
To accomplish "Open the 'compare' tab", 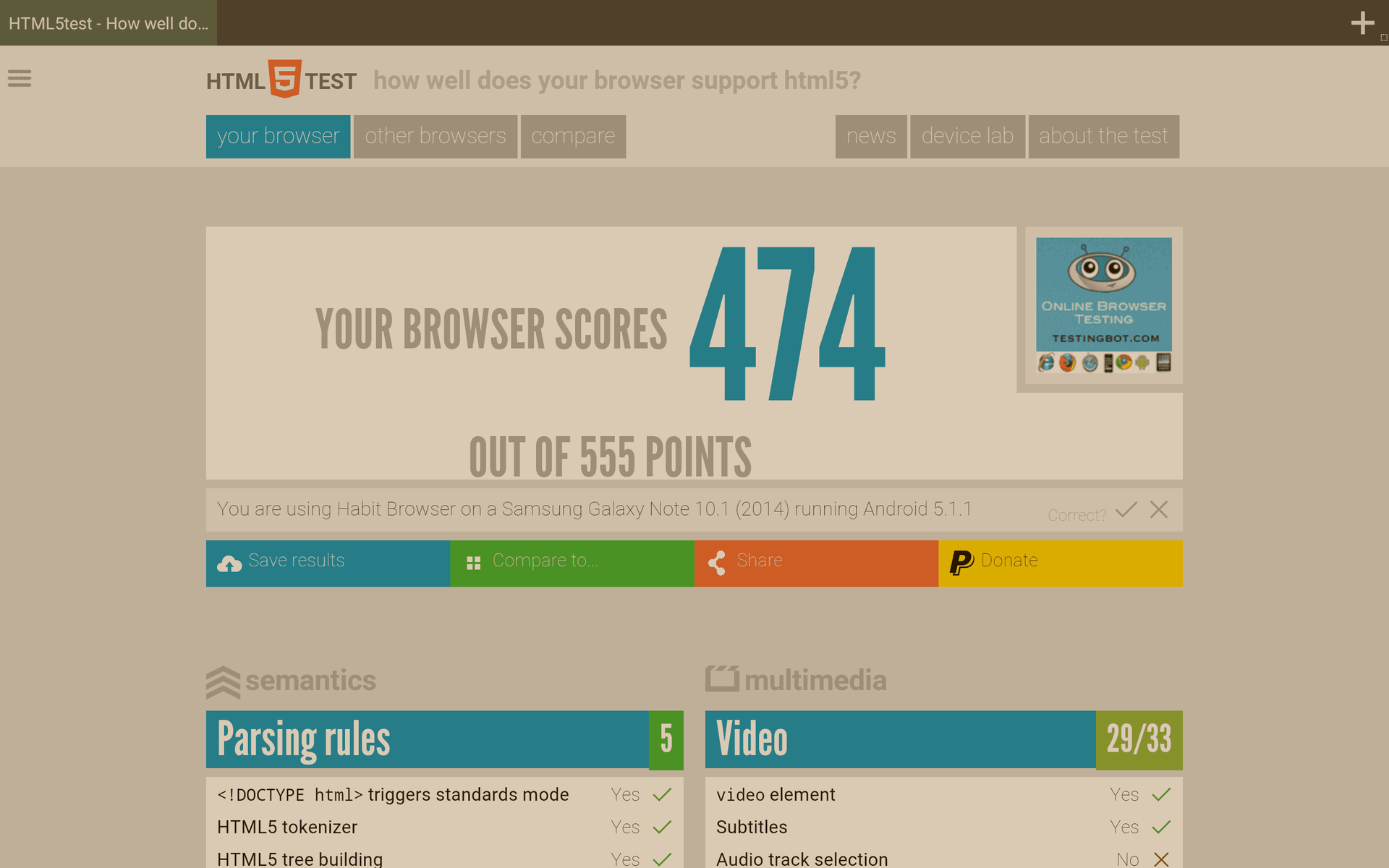I will (573, 137).
